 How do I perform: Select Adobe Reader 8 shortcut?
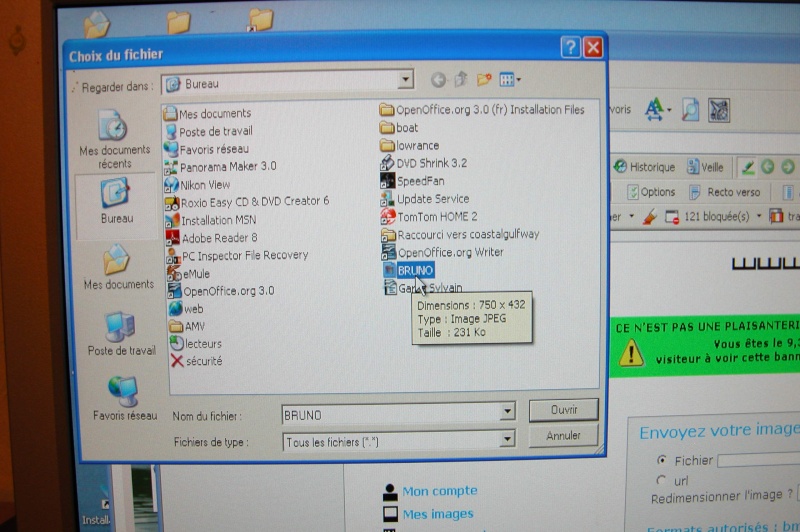212,238
